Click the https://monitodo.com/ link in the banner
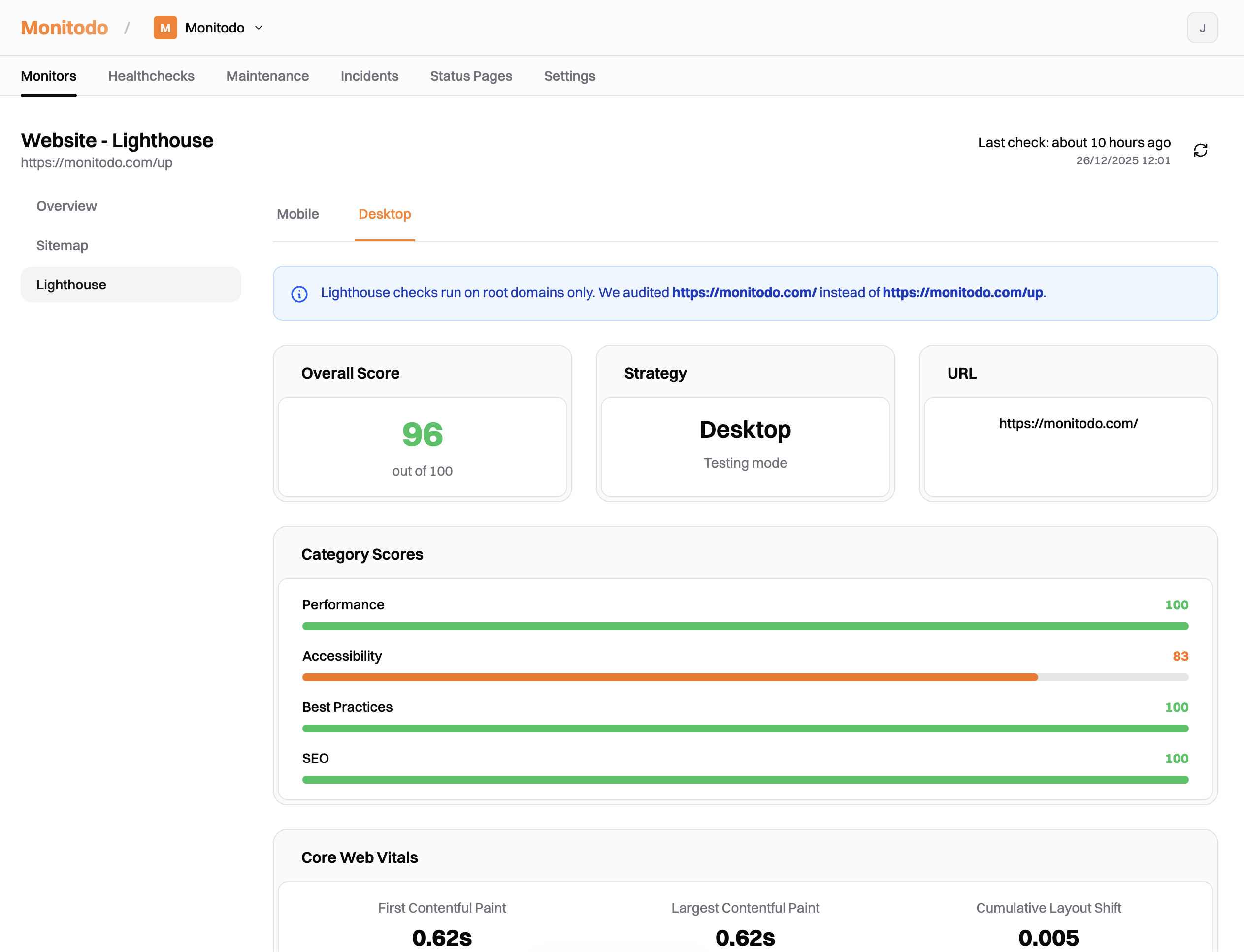1244x952 pixels. [x=744, y=292]
